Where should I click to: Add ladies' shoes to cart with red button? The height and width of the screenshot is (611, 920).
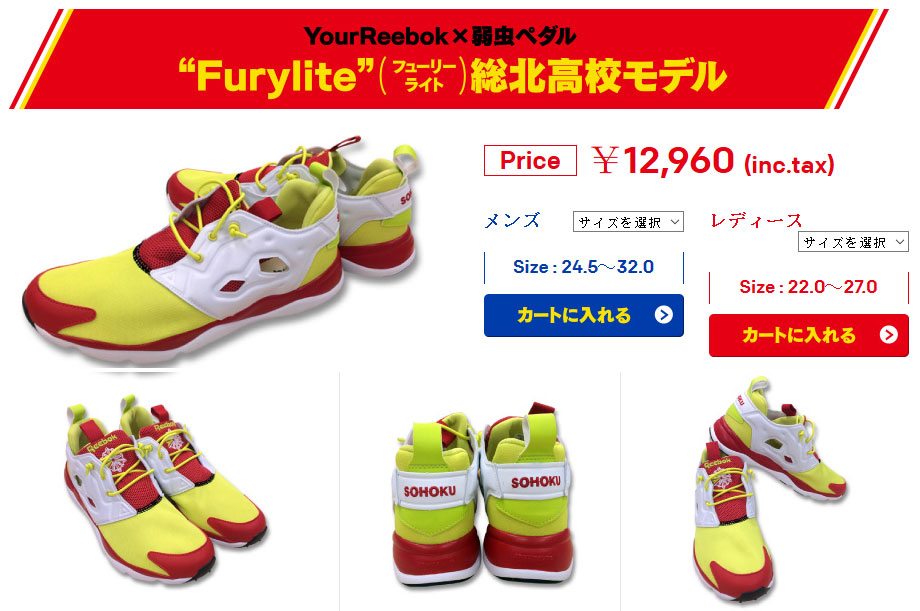pos(809,335)
